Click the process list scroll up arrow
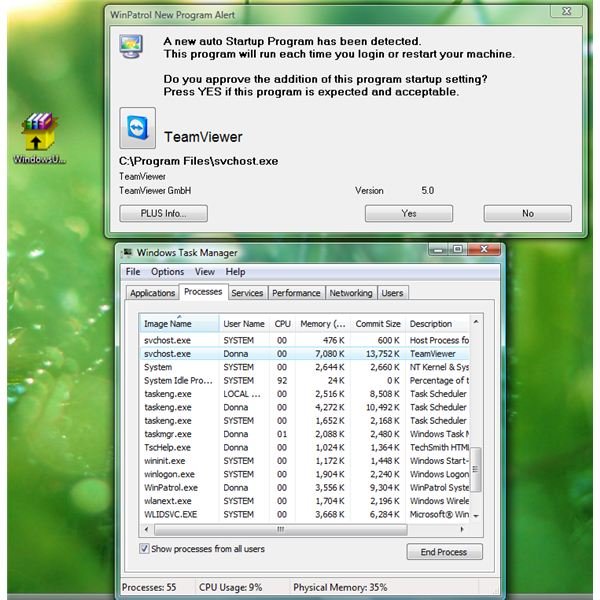This screenshot has width=600, height=600. (476, 322)
